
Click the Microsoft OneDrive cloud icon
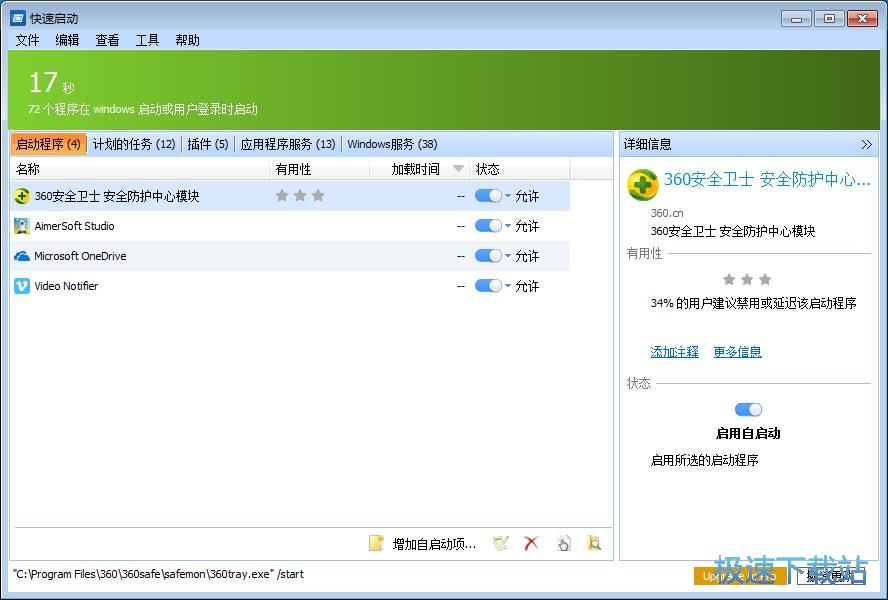(x=22, y=256)
